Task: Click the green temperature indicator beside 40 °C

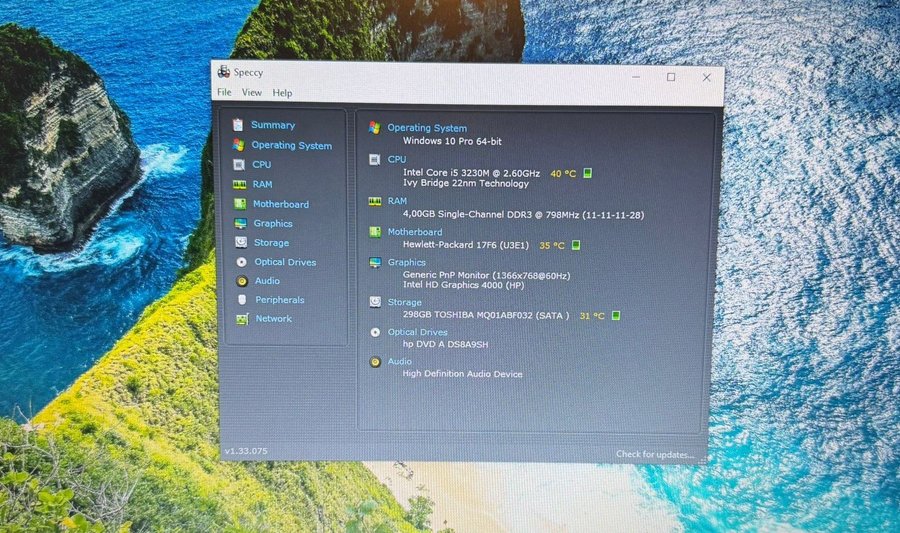Action: (587, 173)
